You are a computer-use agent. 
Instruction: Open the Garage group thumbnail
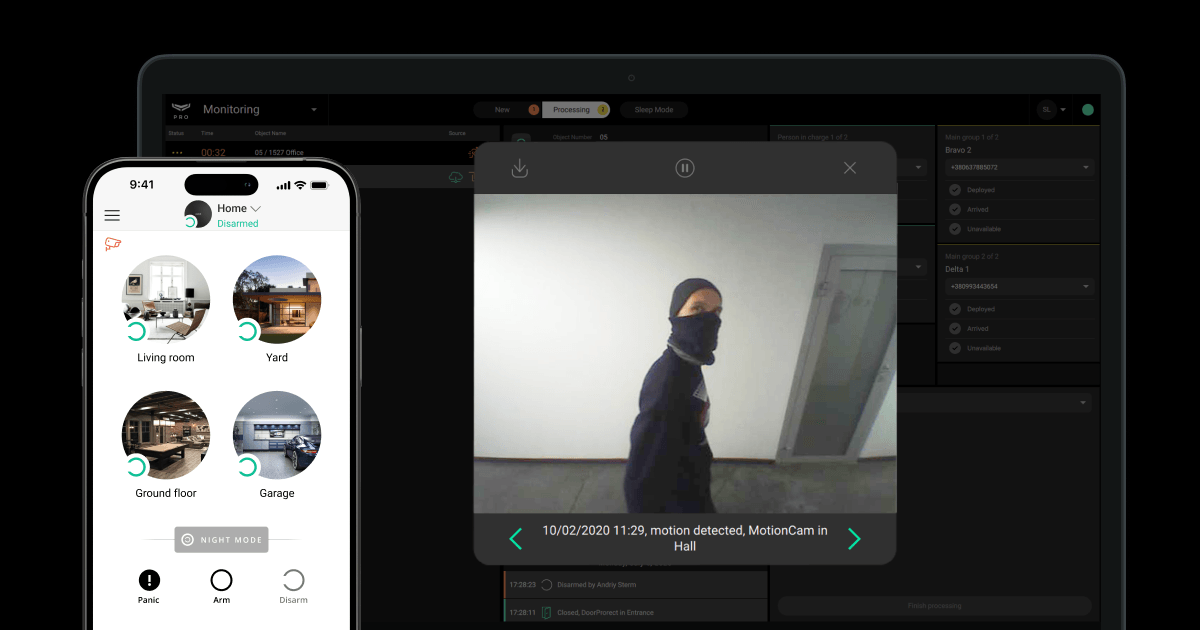point(277,435)
